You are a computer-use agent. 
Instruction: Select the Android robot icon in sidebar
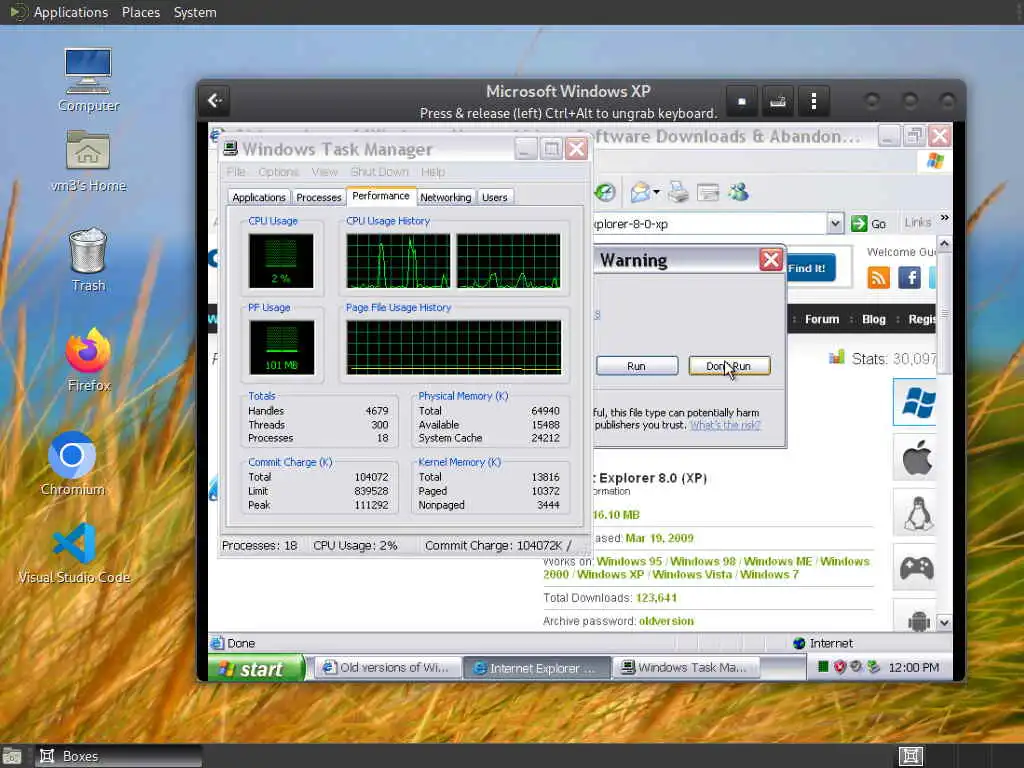917,620
